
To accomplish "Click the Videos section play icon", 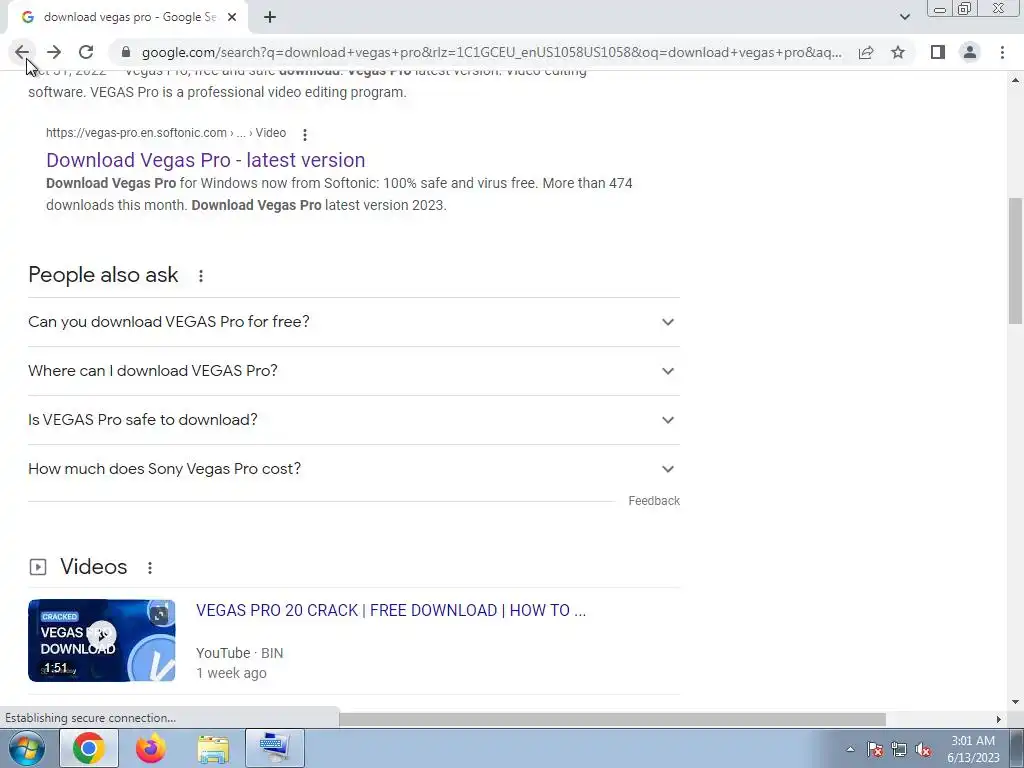I will (x=38, y=567).
